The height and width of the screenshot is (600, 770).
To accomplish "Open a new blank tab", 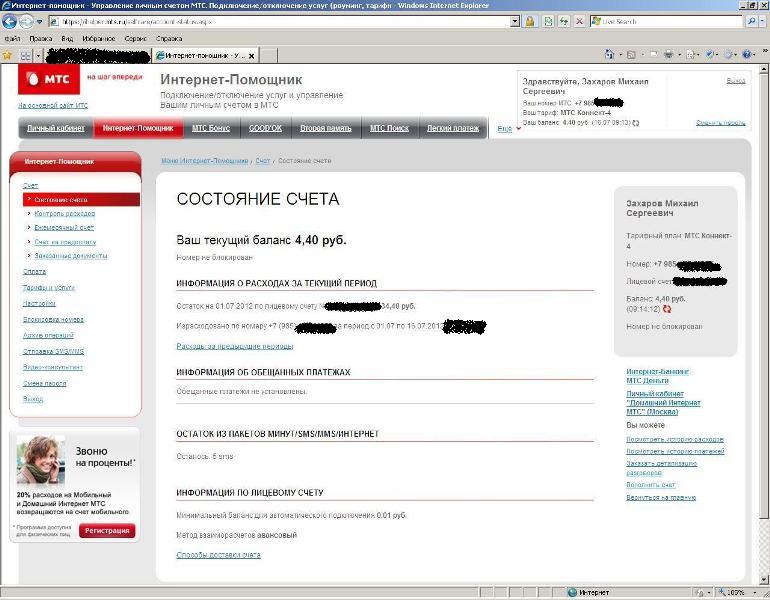I will tap(268, 55).
